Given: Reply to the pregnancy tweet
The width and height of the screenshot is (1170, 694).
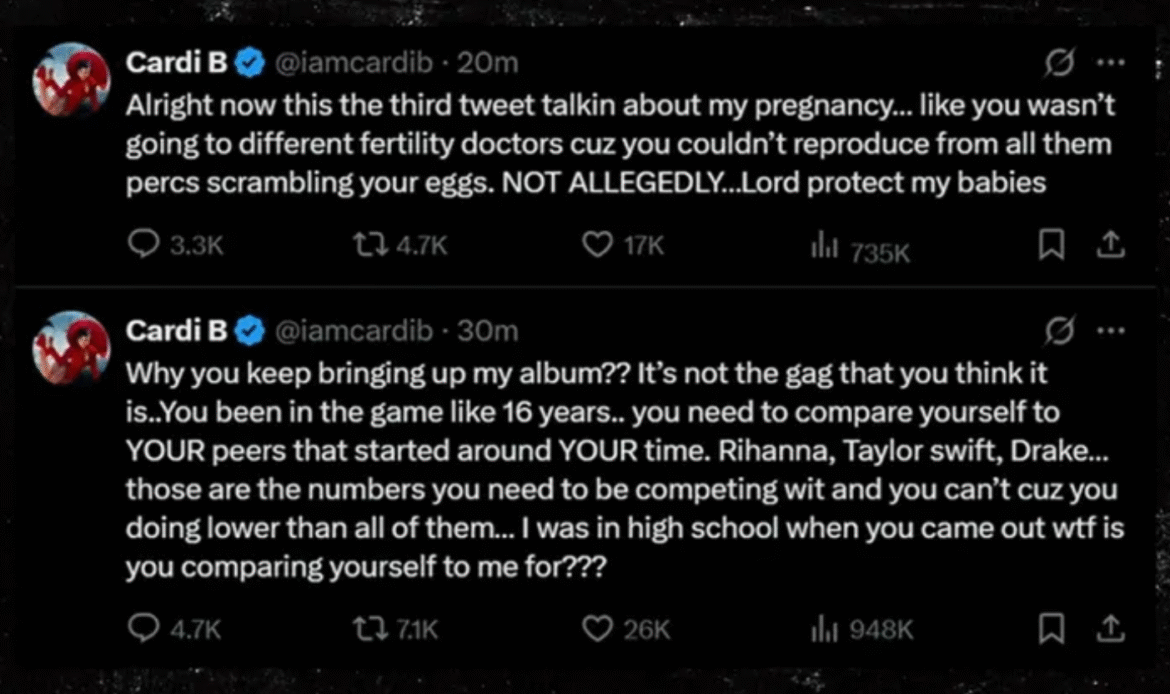Looking at the screenshot, I should click(144, 243).
